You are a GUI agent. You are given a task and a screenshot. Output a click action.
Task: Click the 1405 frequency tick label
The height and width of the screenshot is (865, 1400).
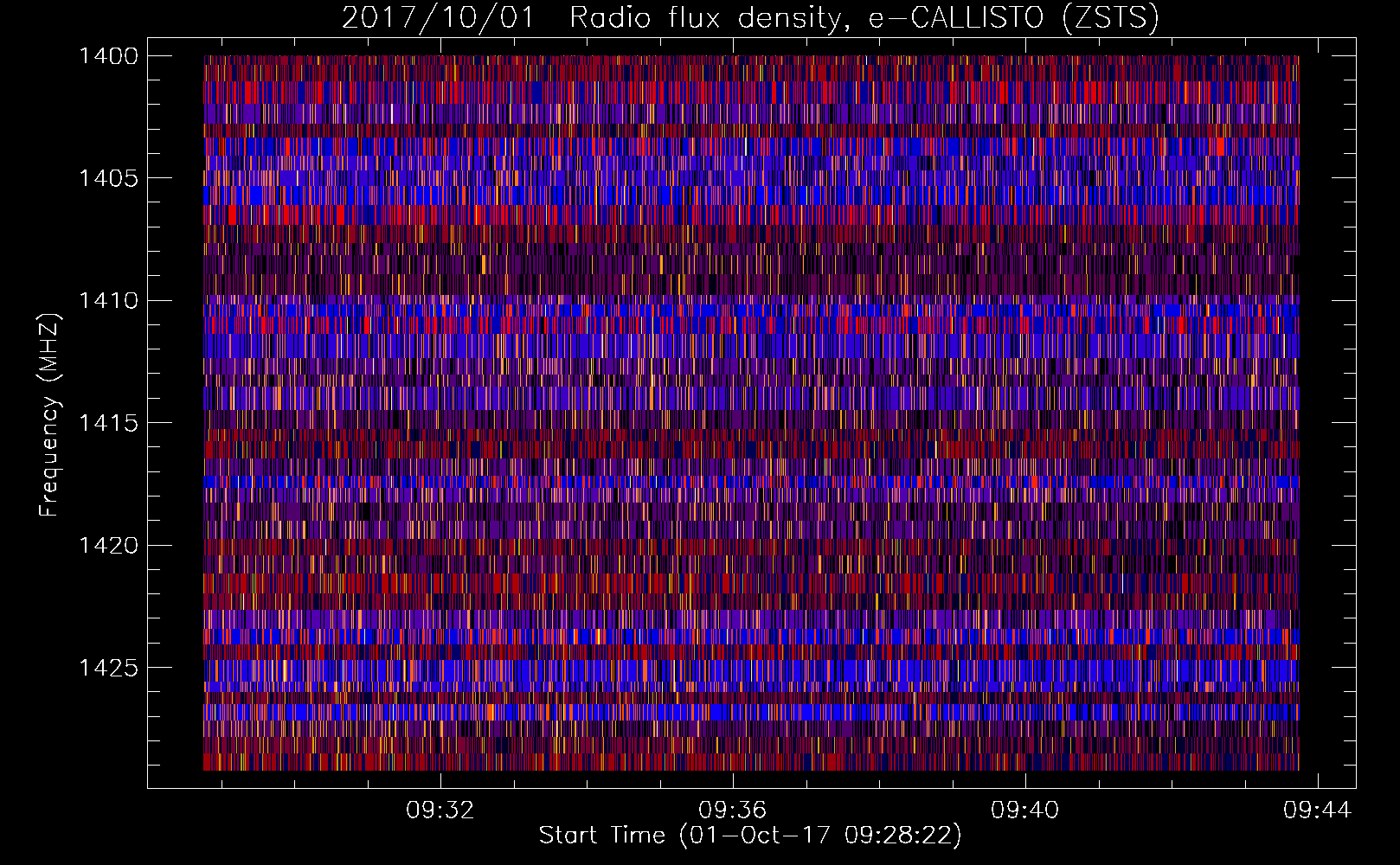(108, 178)
